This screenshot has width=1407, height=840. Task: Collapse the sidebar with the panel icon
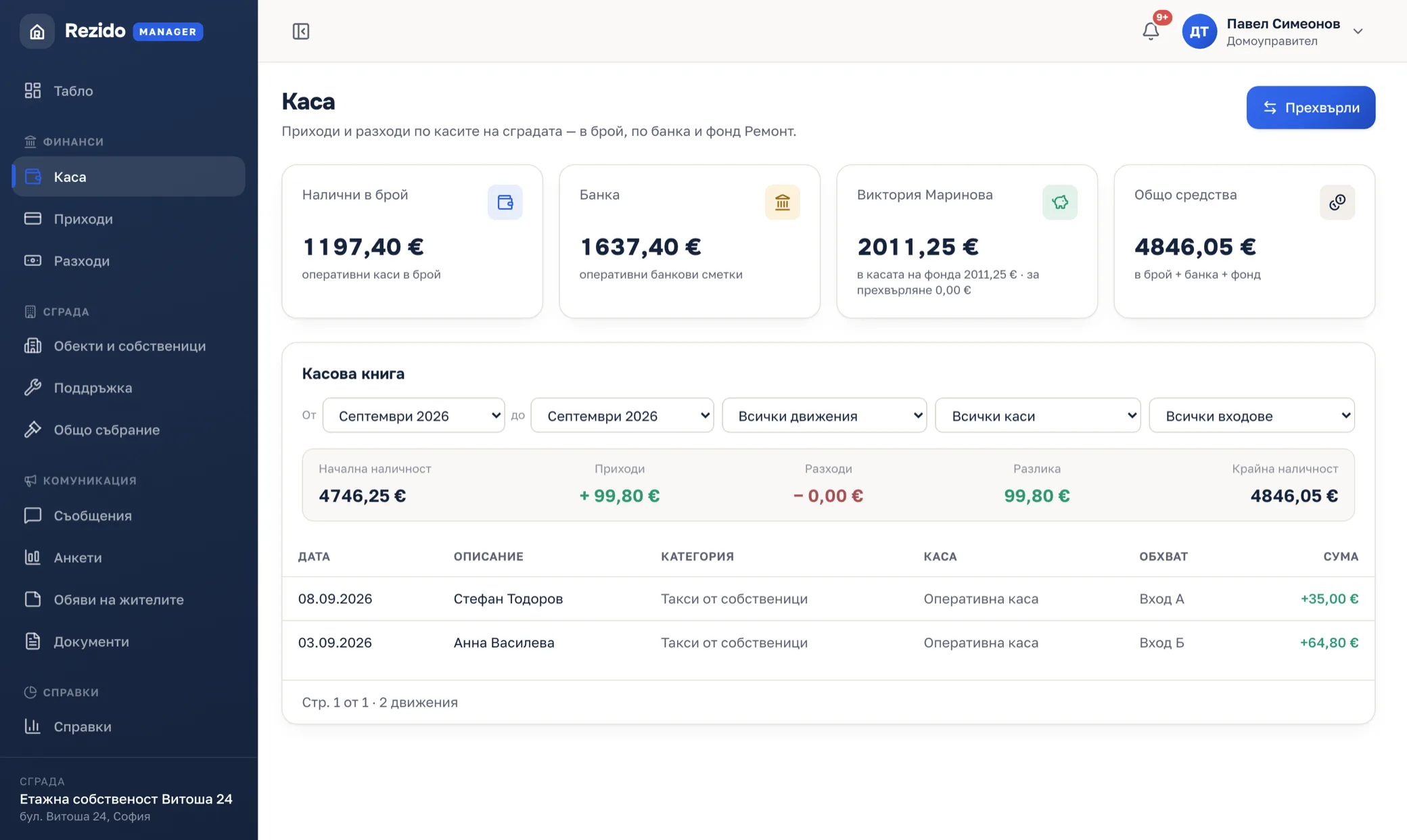pos(301,31)
